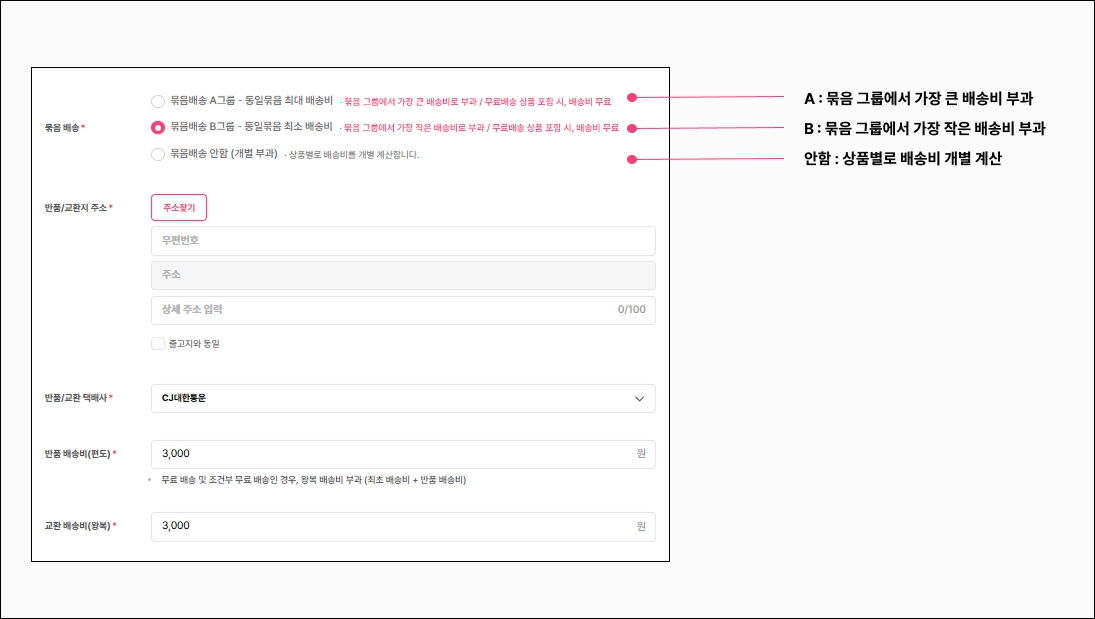Focus the 우편번호 input field
The image size is (1095, 619).
pos(403,240)
